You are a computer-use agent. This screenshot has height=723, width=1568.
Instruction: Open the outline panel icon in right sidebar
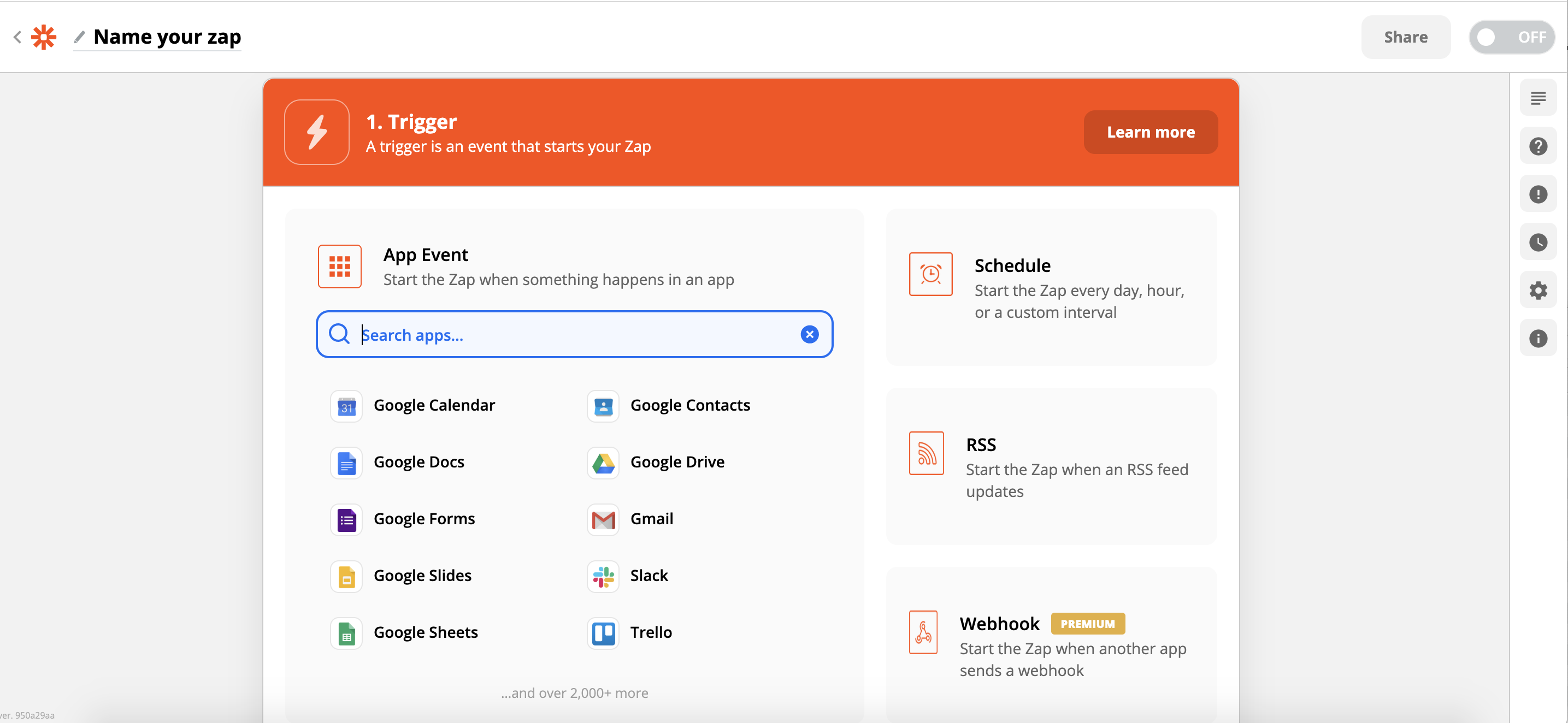coord(1537,98)
